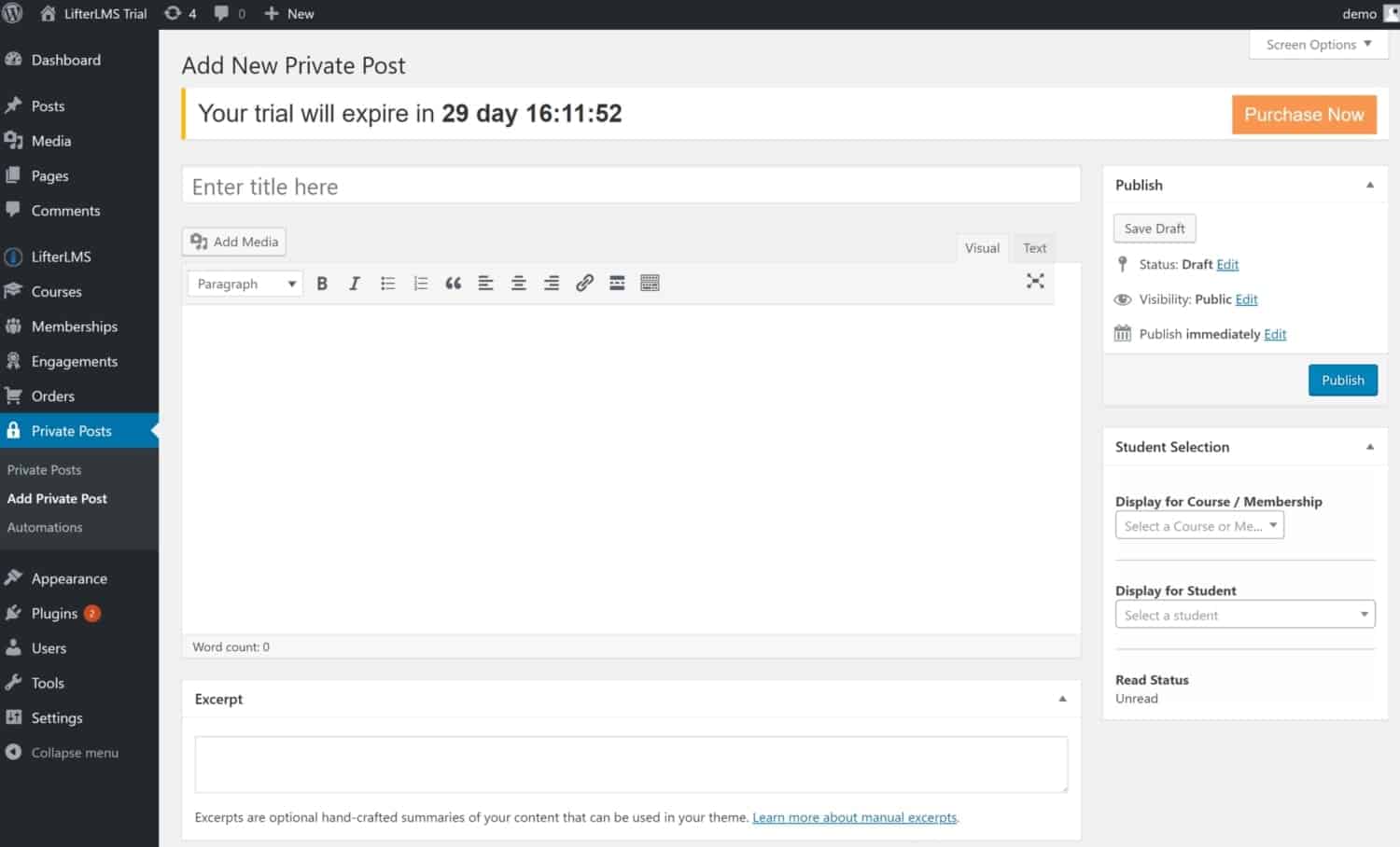Edit the post Visibility
This screenshot has width=1400, height=847.
(1246, 299)
